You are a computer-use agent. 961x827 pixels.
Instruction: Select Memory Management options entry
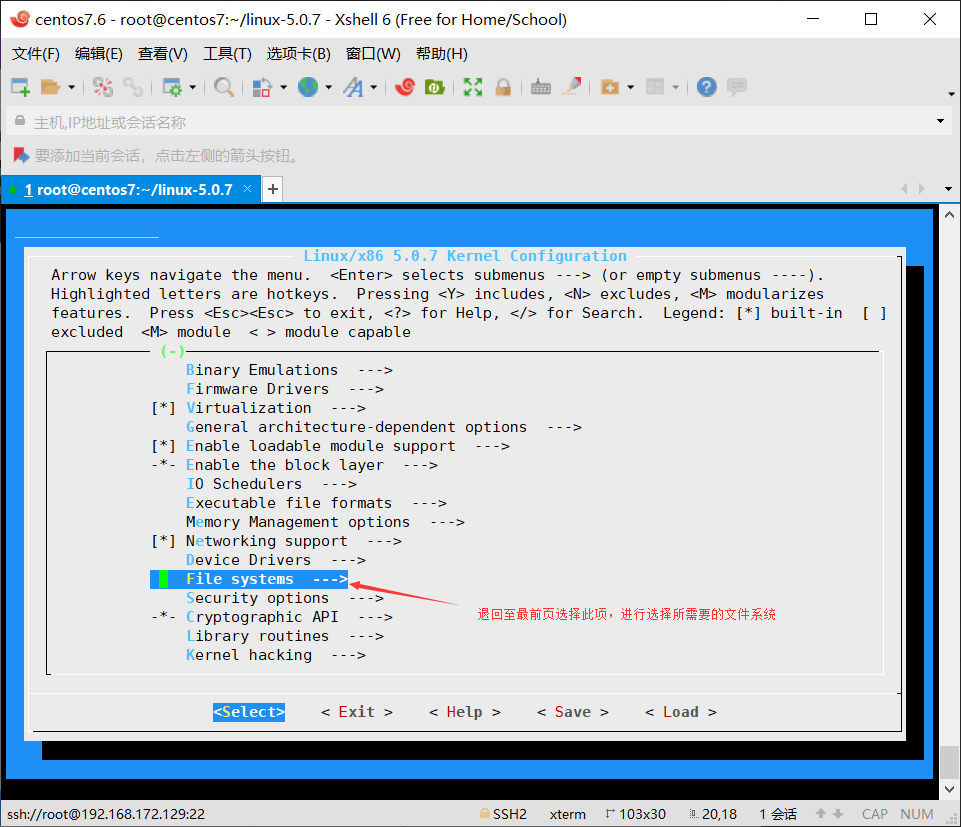click(325, 522)
